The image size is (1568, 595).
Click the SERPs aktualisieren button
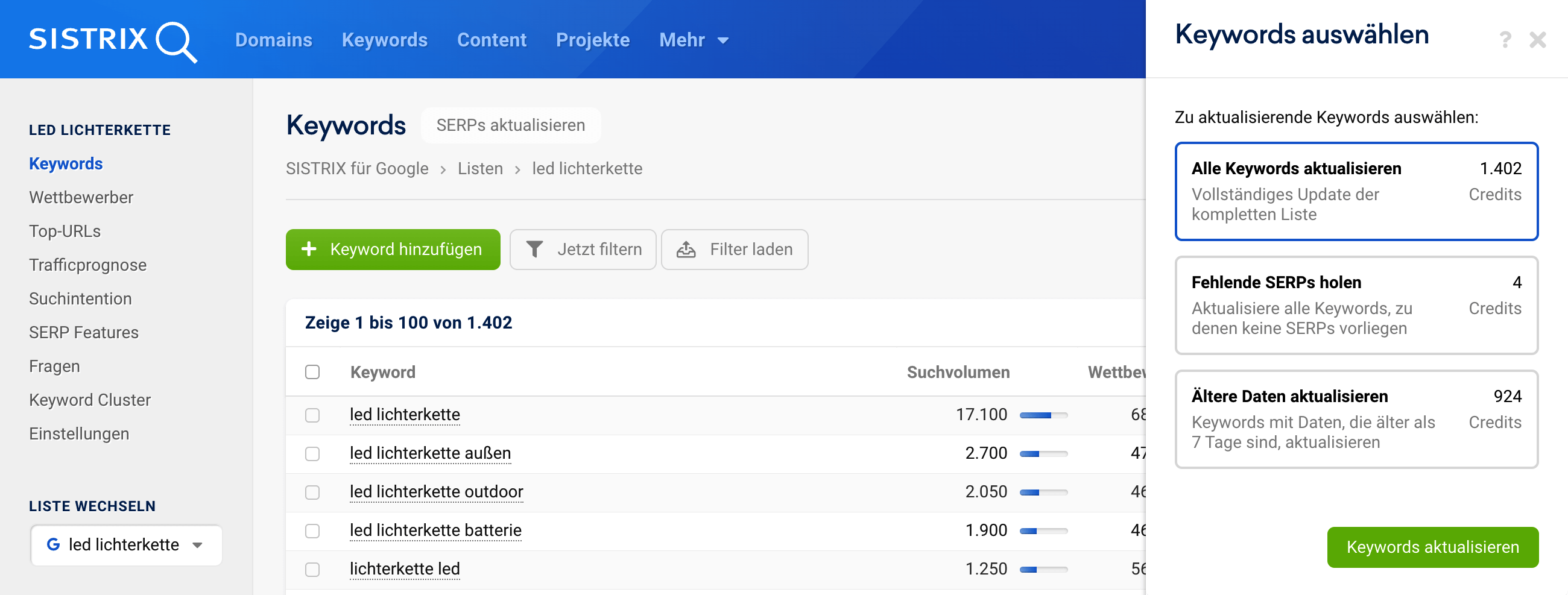click(510, 125)
